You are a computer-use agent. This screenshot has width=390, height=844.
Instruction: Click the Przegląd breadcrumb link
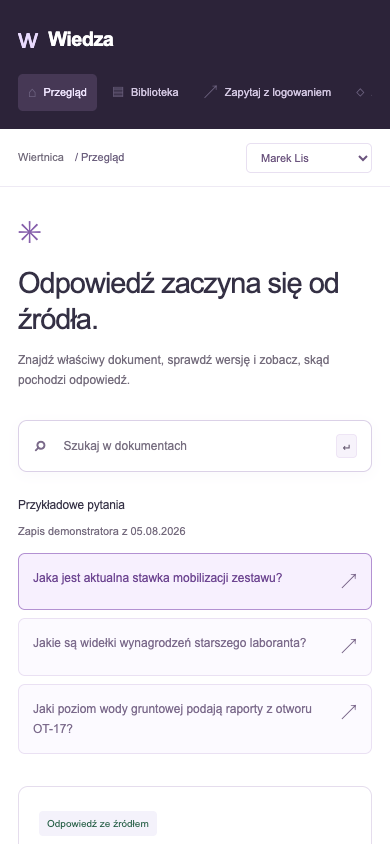point(103,157)
